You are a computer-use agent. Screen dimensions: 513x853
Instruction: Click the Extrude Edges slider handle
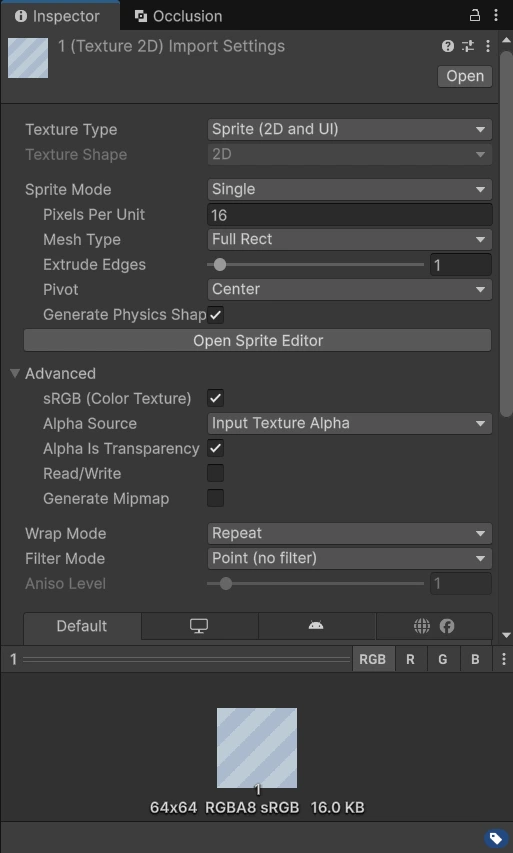[x=220, y=264]
